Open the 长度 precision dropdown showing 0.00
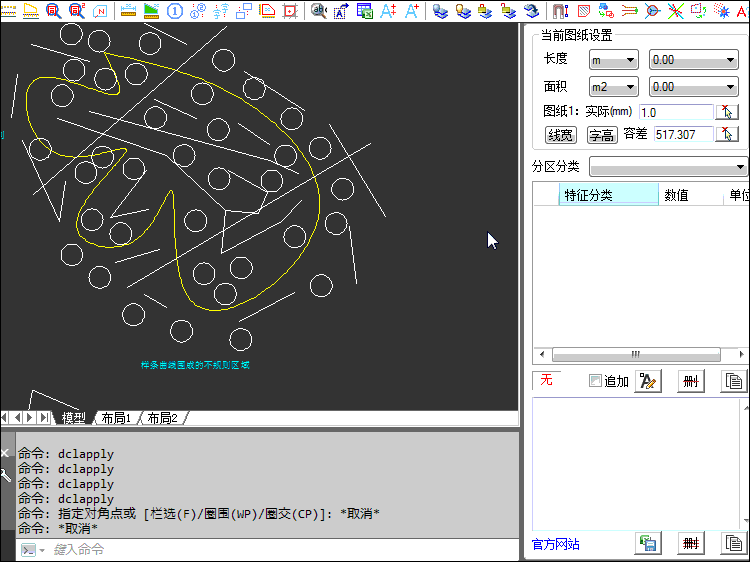 (692, 60)
